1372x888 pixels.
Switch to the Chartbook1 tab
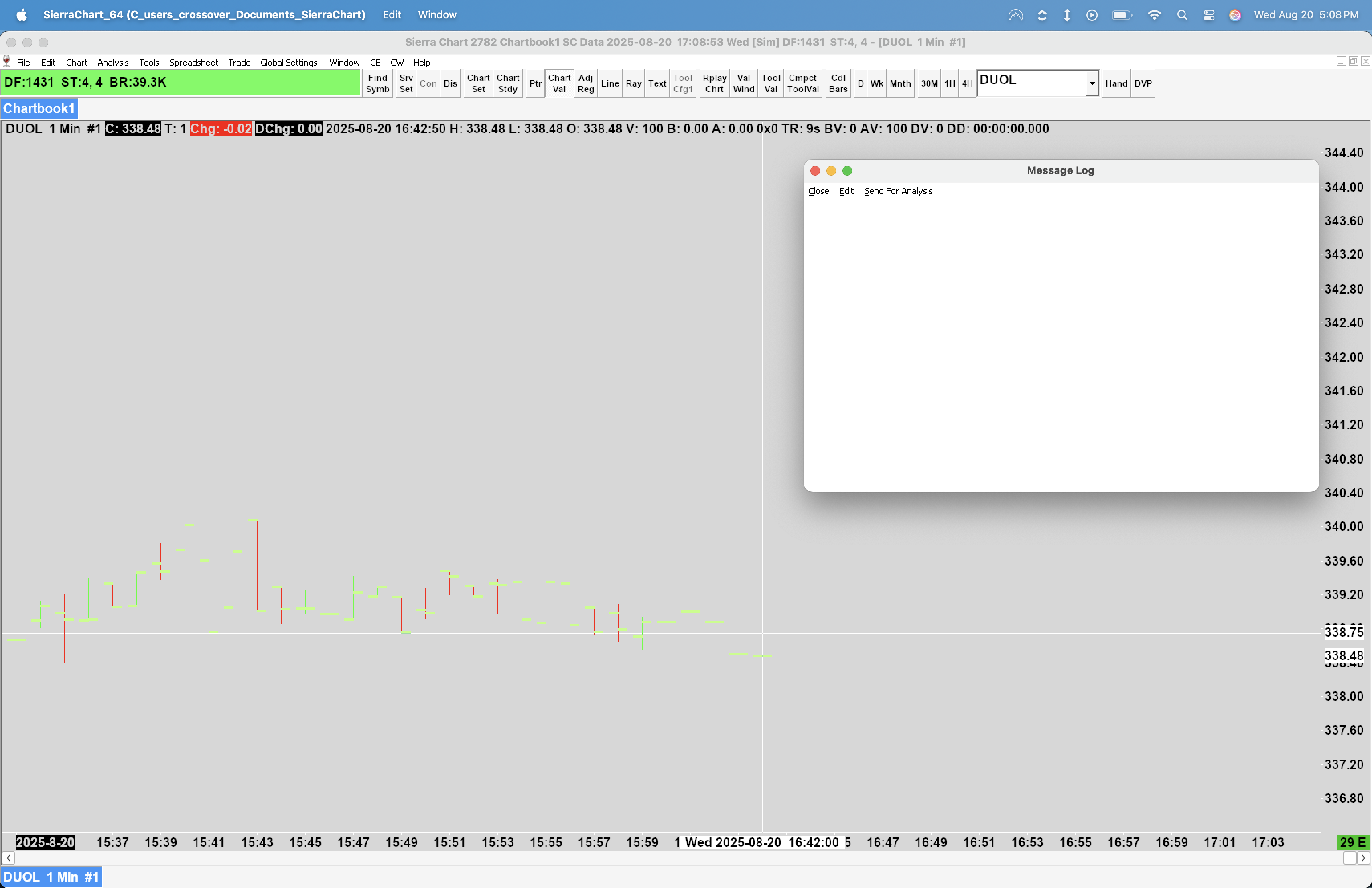[x=39, y=108]
